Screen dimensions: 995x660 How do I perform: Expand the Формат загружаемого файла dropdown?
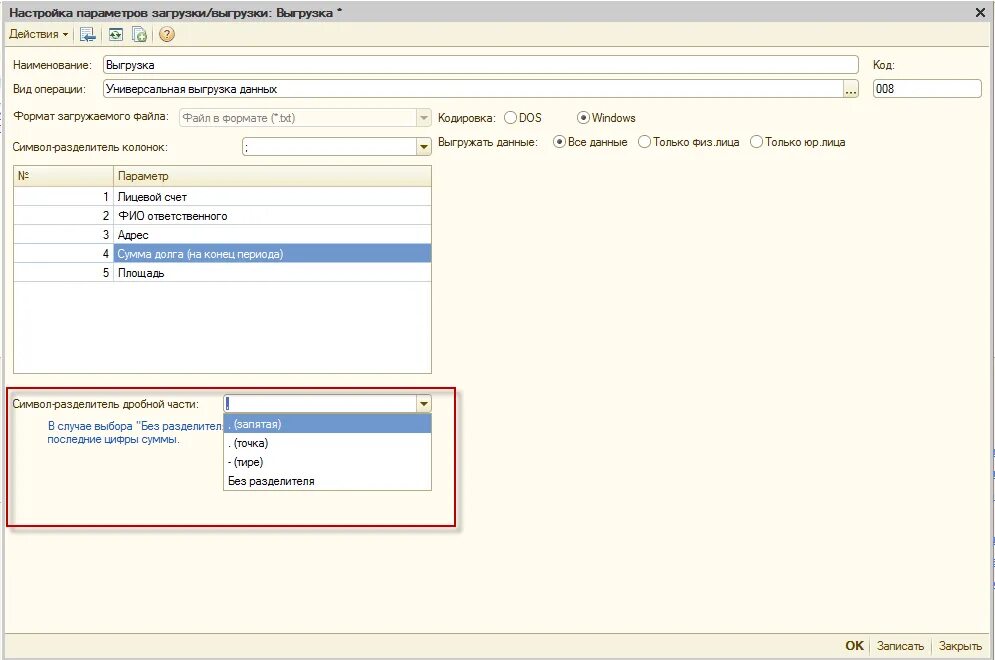coord(424,118)
